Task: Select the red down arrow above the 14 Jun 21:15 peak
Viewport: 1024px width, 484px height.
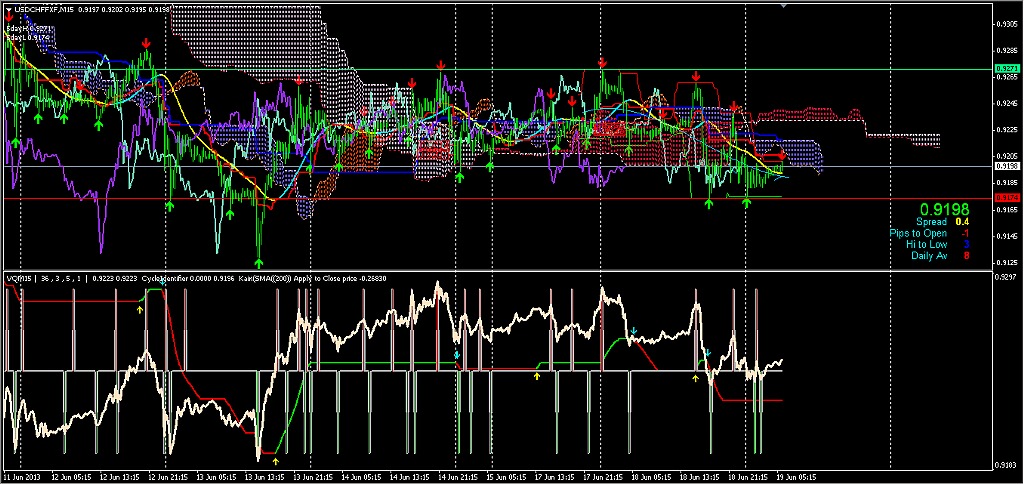Action: pos(441,65)
